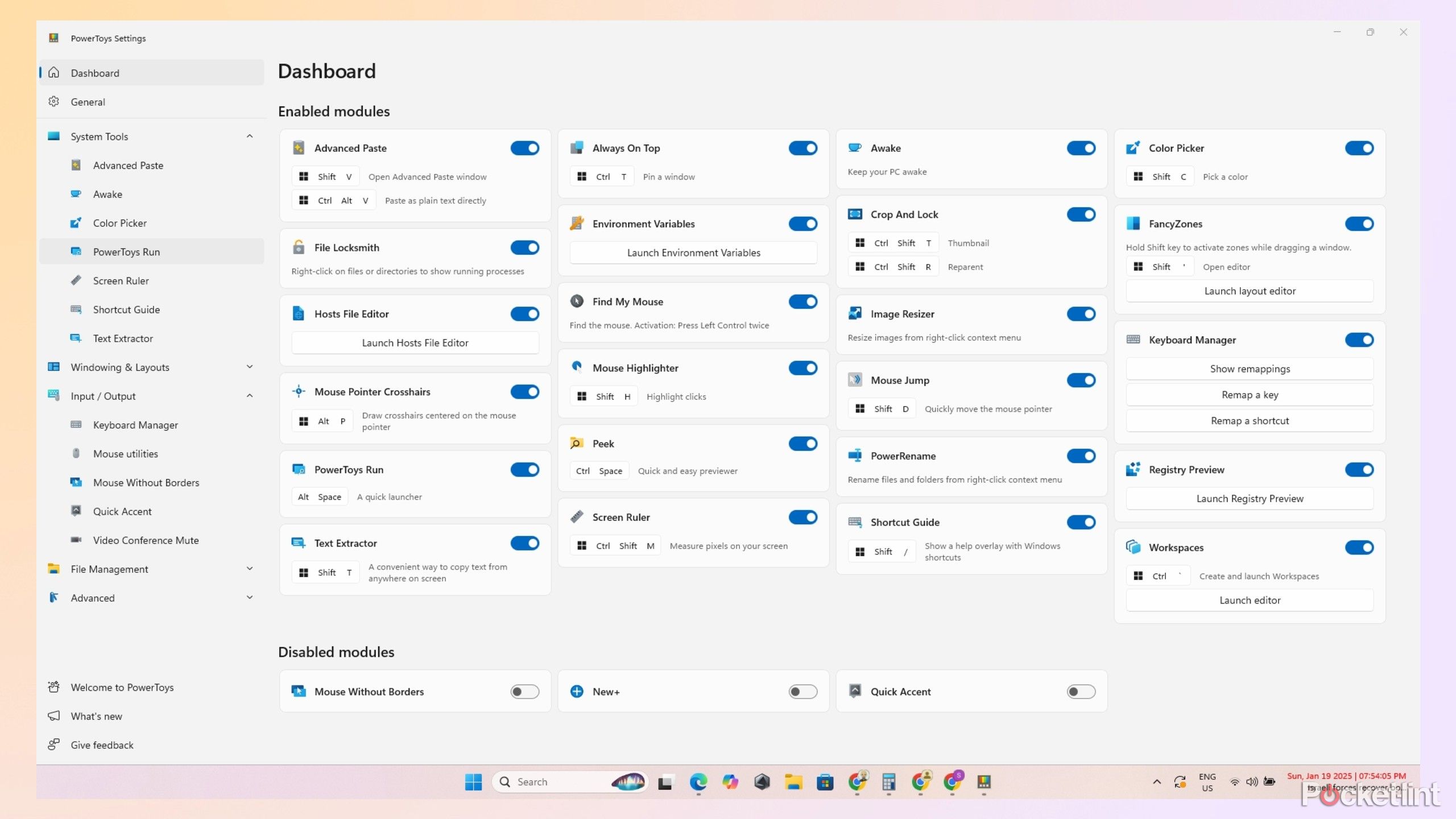1456x819 pixels.
Task: Click the Color Picker card icon
Action: tap(1133, 148)
